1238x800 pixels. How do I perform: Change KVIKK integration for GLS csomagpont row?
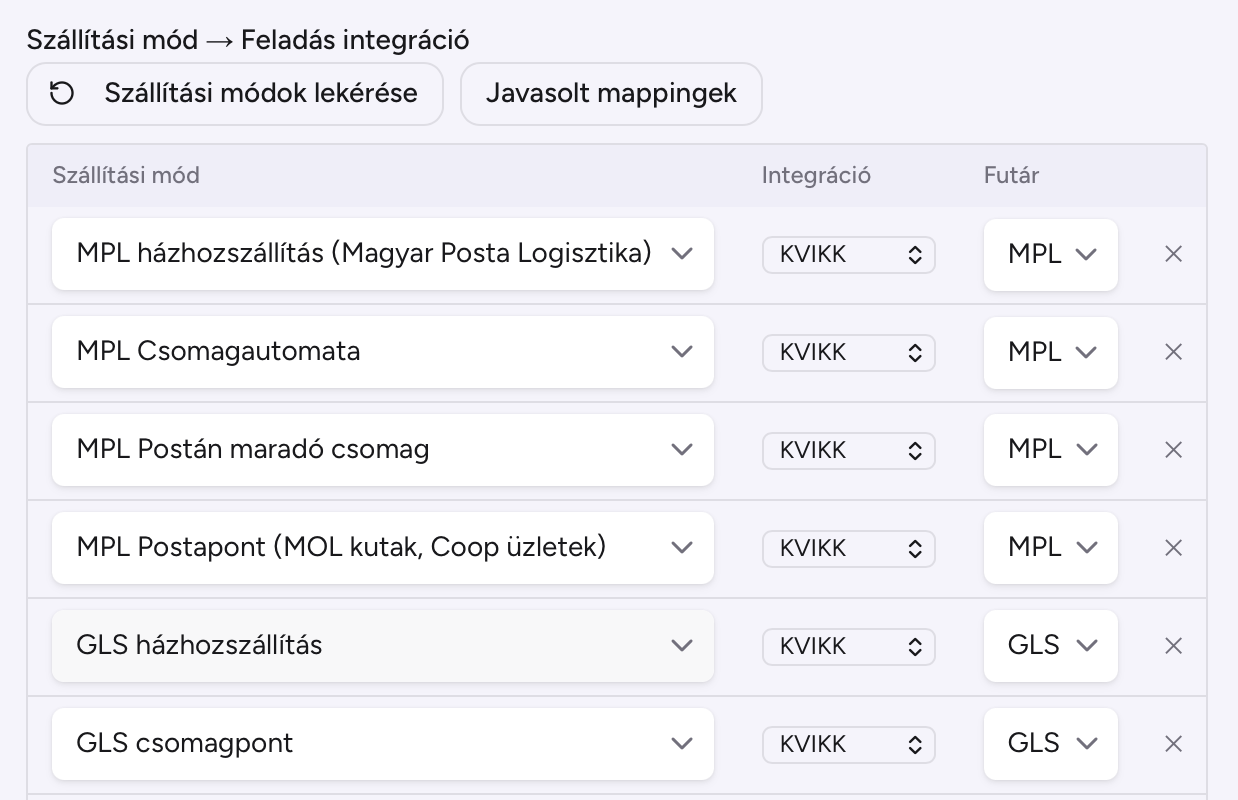[x=849, y=745]
